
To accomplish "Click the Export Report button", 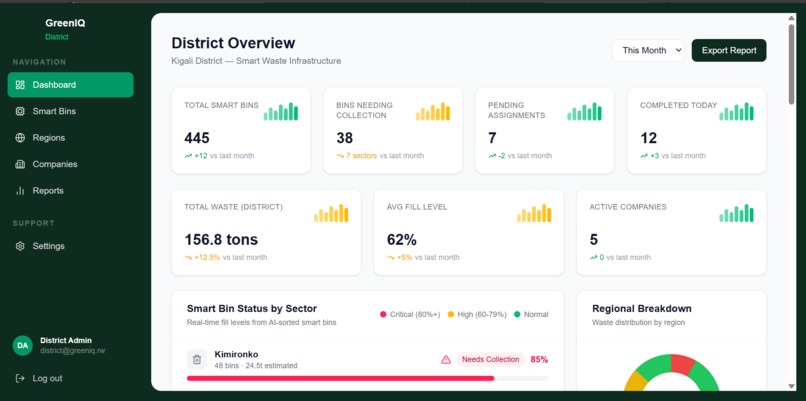I will coord(729,50).
